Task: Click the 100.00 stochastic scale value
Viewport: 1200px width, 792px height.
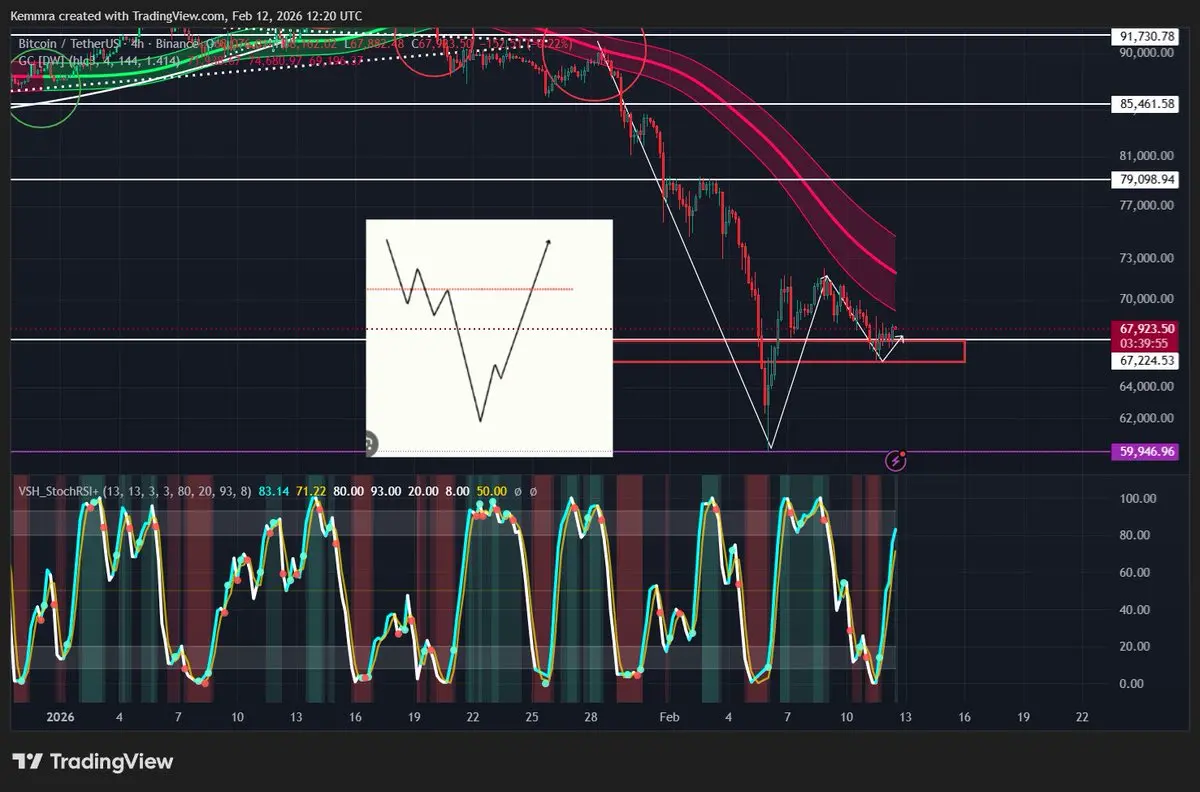Action: coord(1139,498)
